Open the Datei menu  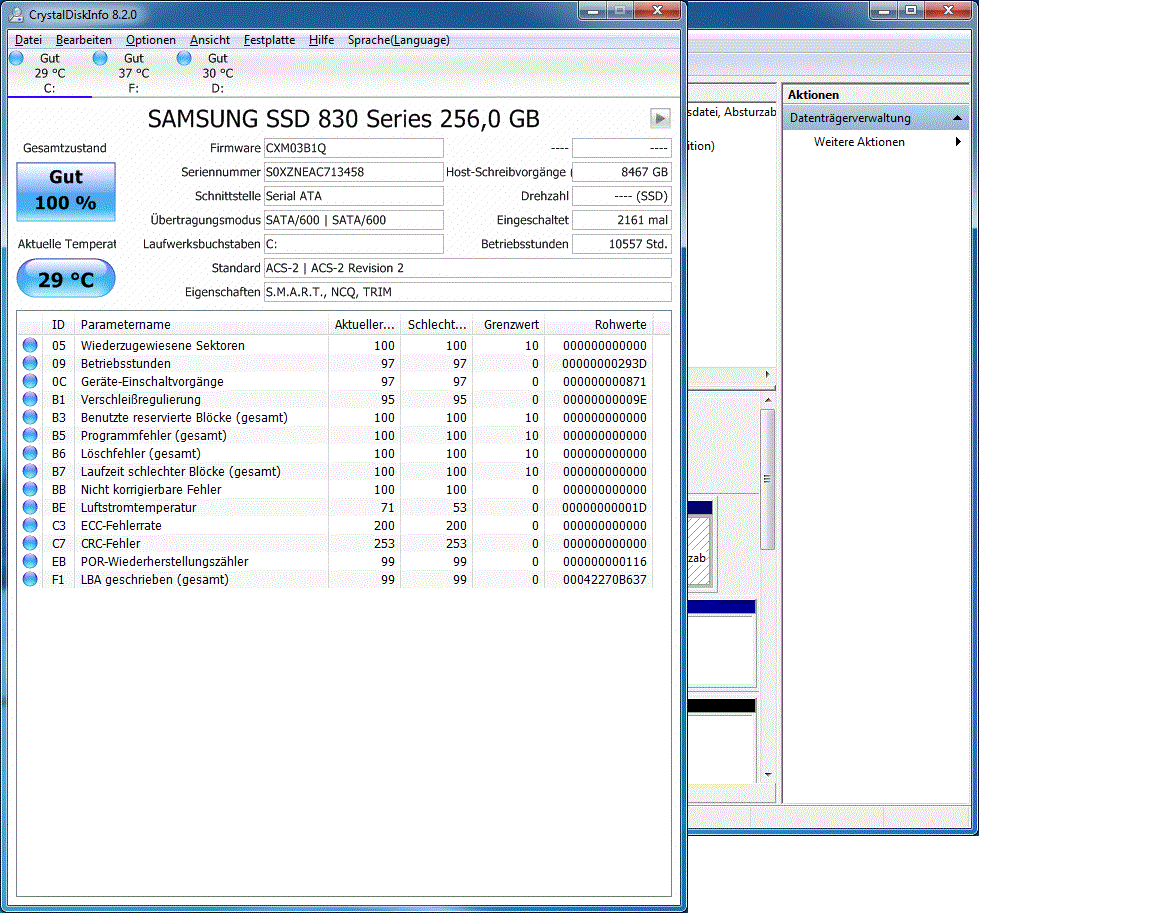[29, 40]
